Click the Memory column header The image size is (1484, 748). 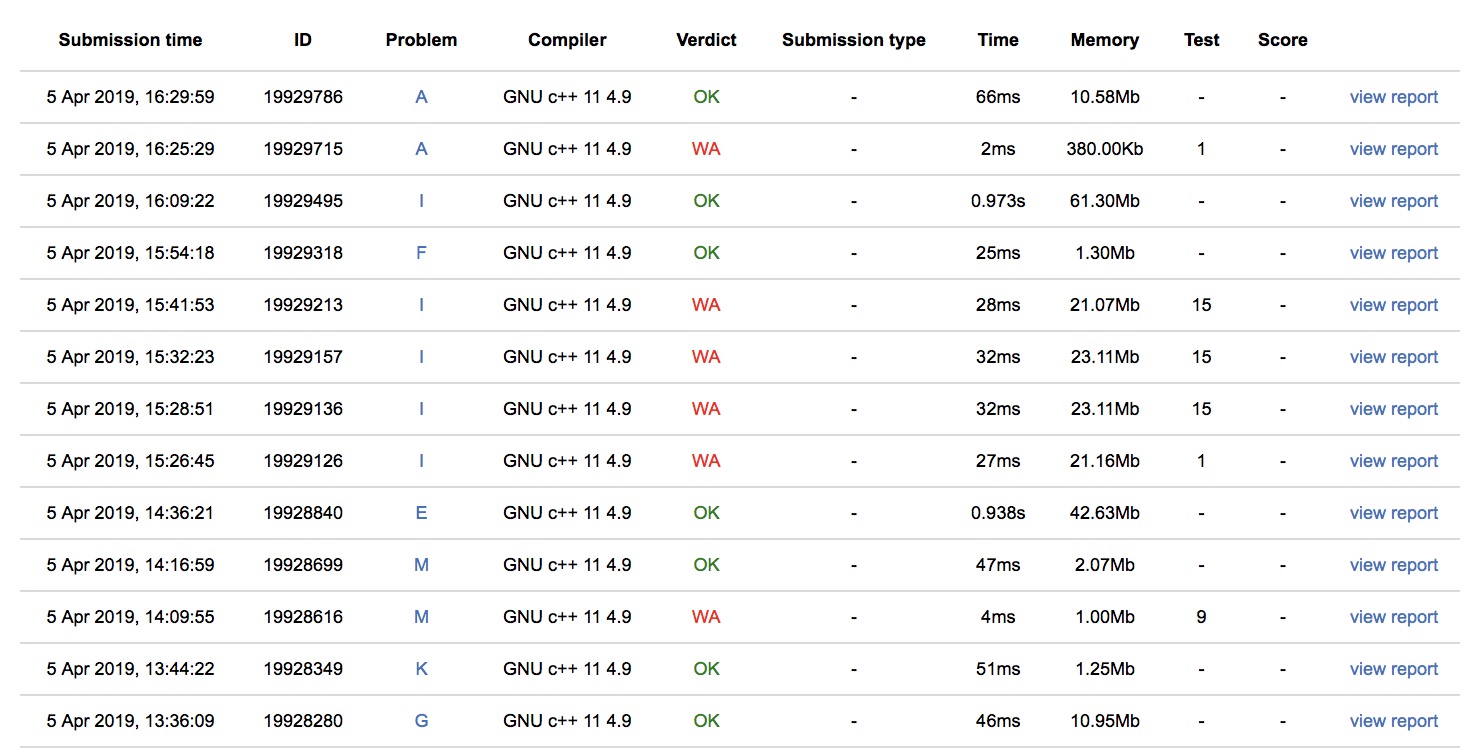coord(1104,40)
